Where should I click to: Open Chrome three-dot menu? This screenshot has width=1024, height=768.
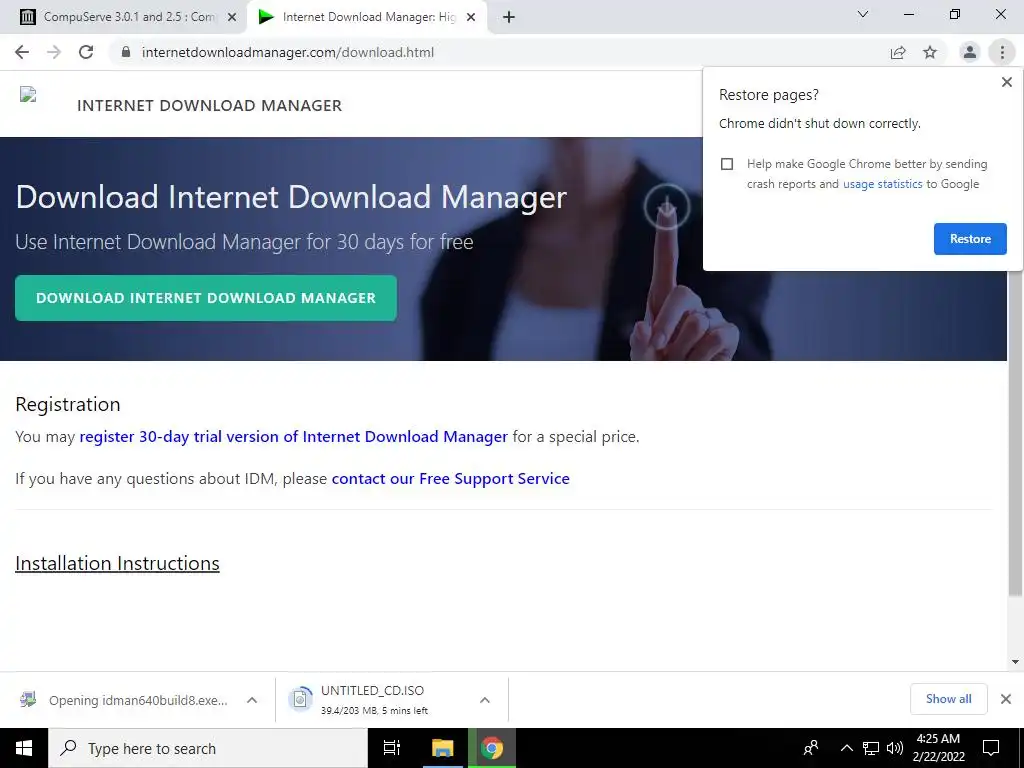[1002, 52]
